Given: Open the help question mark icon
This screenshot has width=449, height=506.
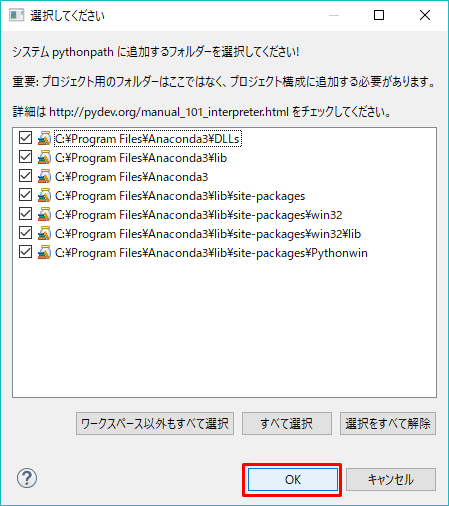Looking at the screenshot, I should pos(27,478).
